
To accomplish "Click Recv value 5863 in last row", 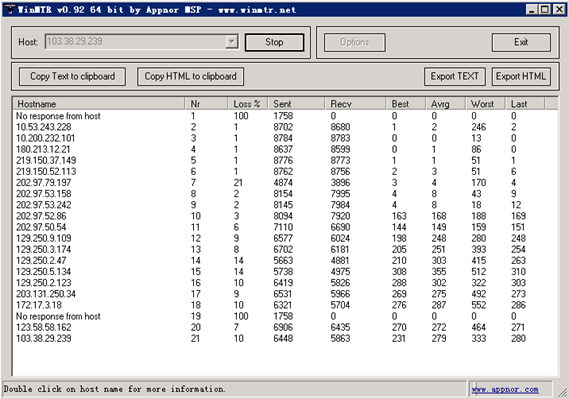I will 340,338.
